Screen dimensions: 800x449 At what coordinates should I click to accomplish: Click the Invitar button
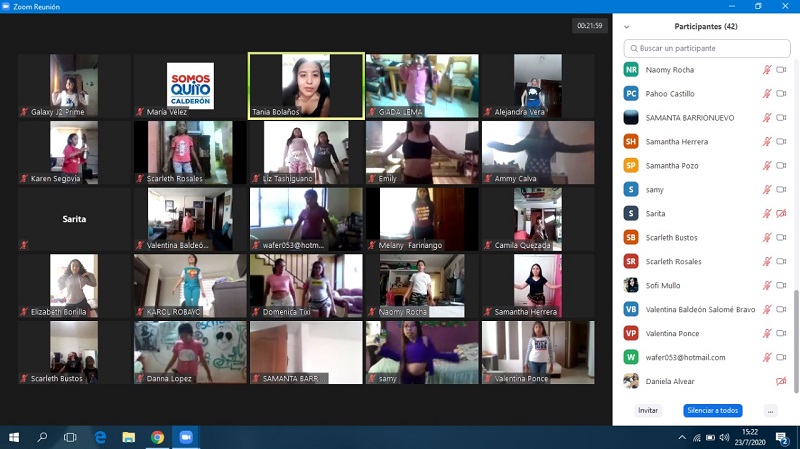click(648, 411)
